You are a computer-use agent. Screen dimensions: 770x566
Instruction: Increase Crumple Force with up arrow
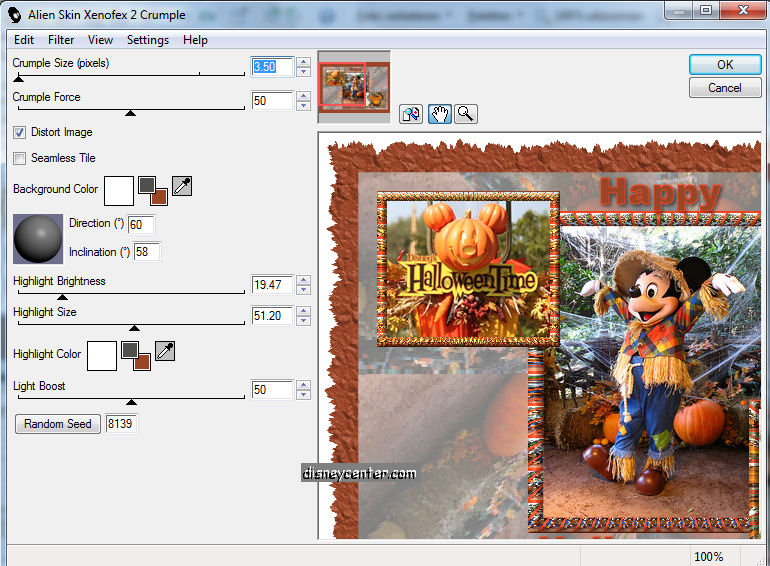(x=303, y=96)
